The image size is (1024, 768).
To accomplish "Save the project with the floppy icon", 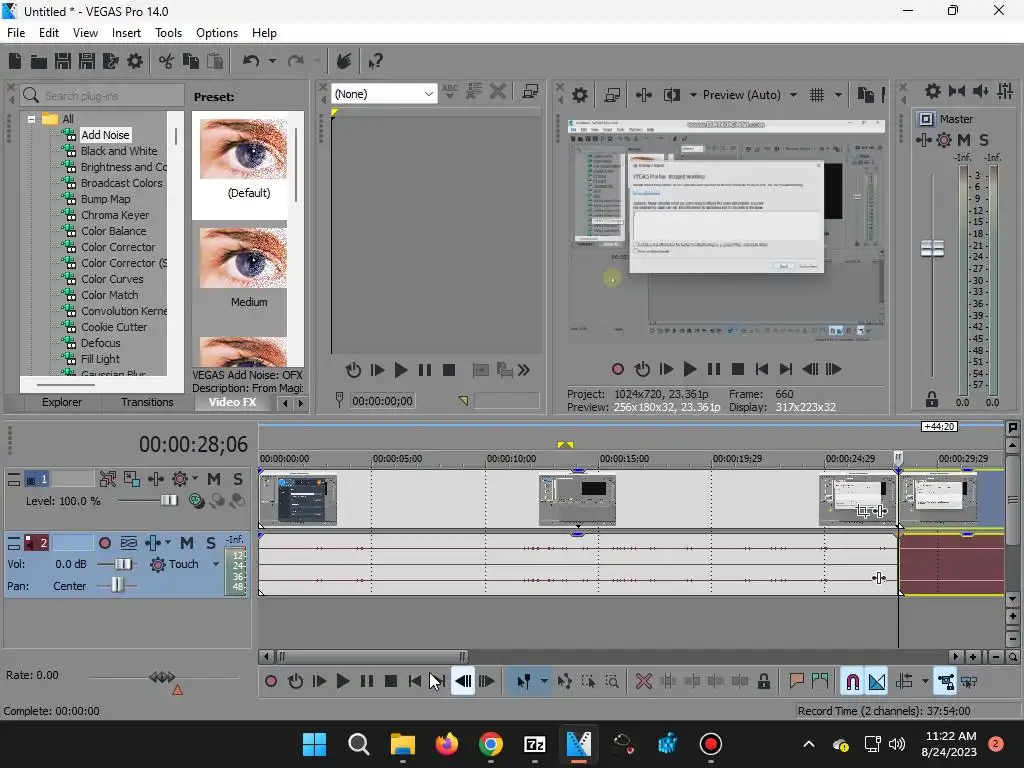I will (63, 61).
